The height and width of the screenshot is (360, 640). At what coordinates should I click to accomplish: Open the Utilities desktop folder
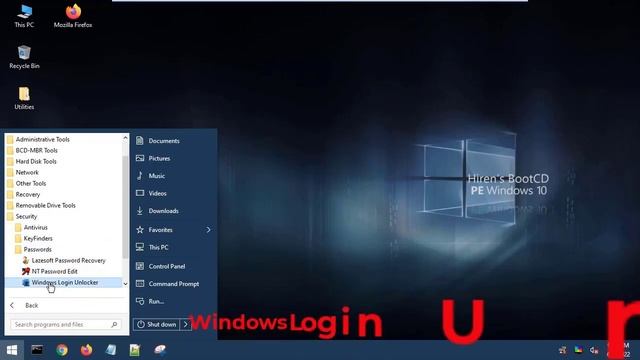(24, 98)
